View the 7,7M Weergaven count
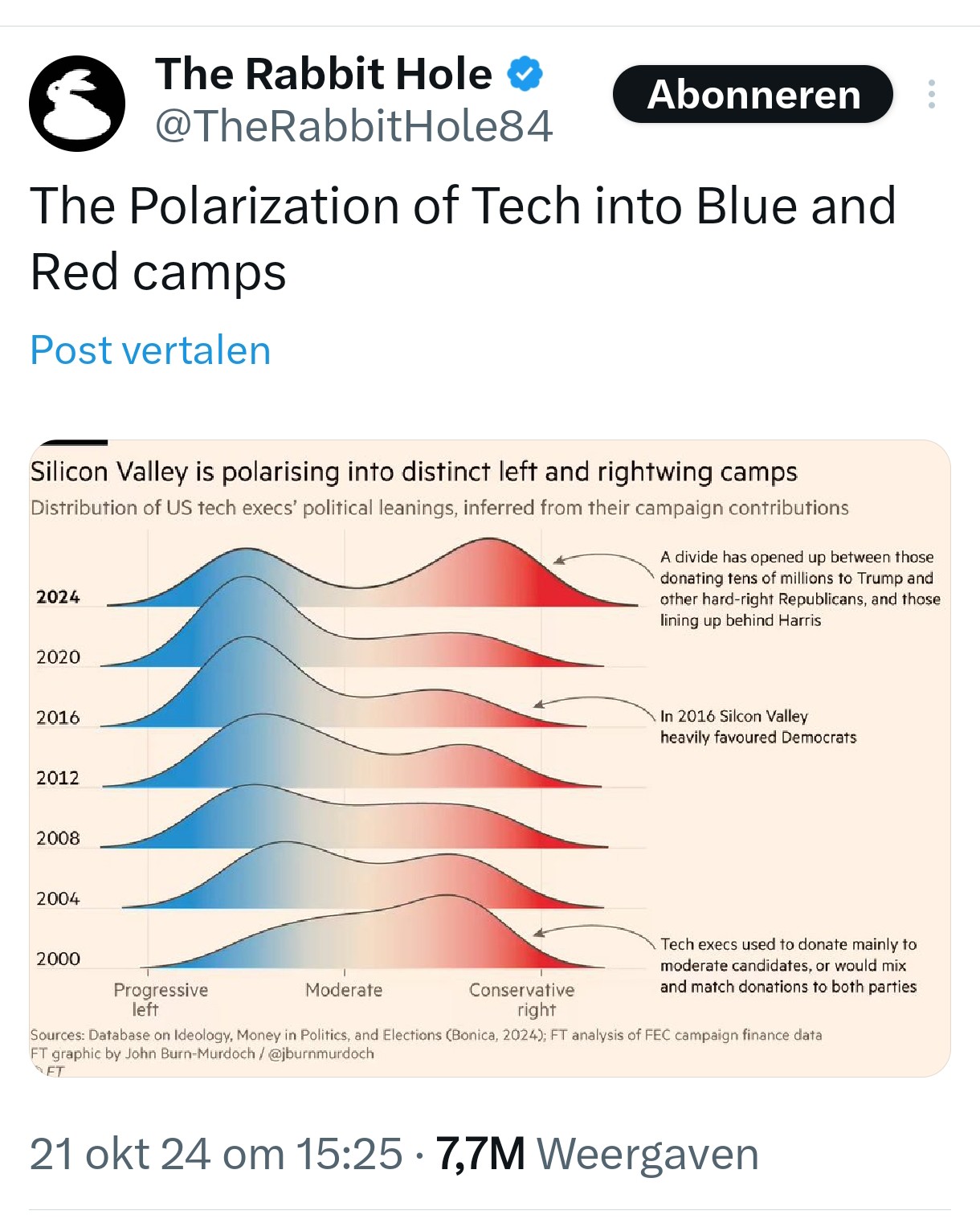This screenshot has width=980, height=1227. 597,1155
